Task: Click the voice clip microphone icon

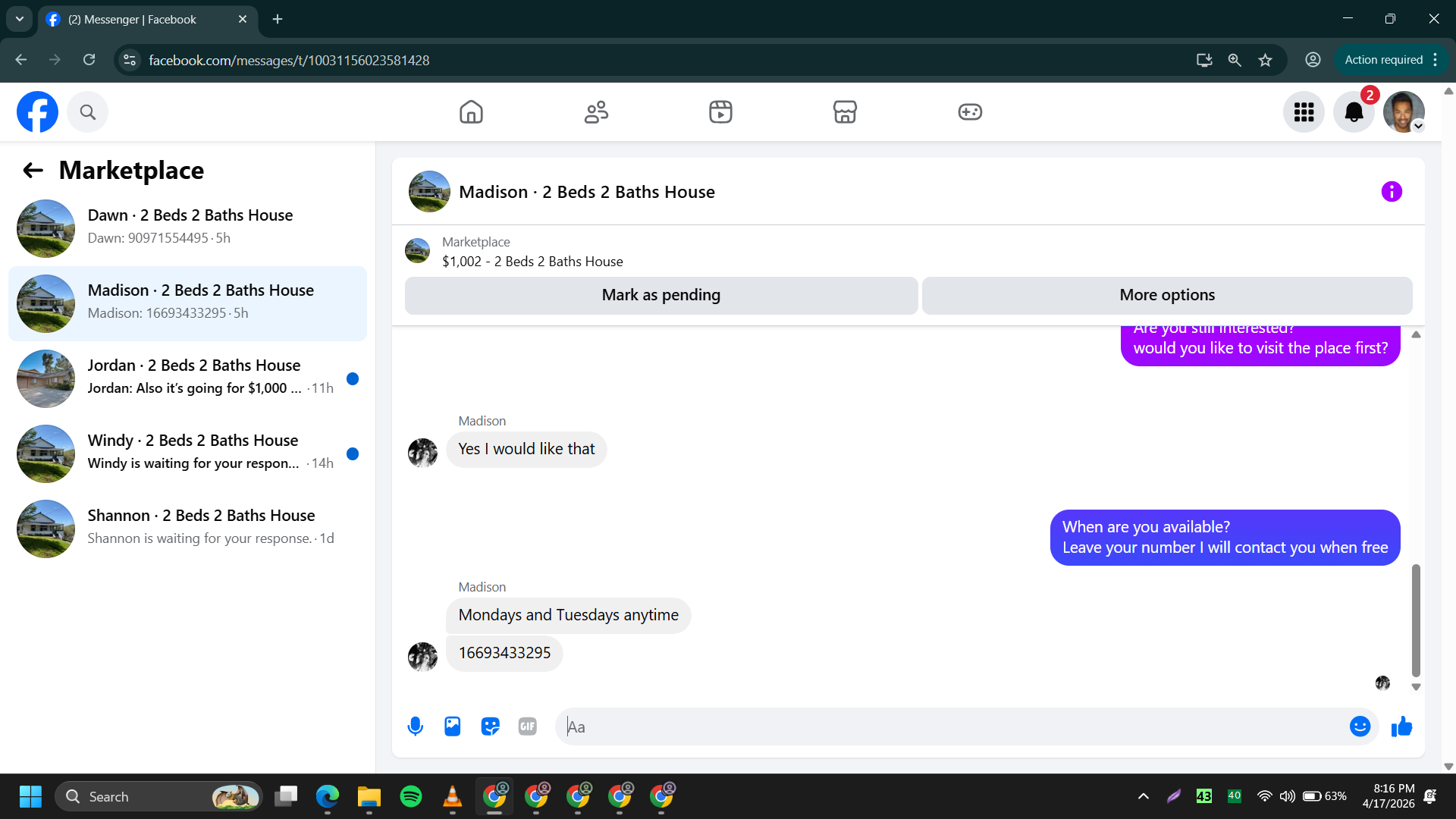Action: click(415, 726)
